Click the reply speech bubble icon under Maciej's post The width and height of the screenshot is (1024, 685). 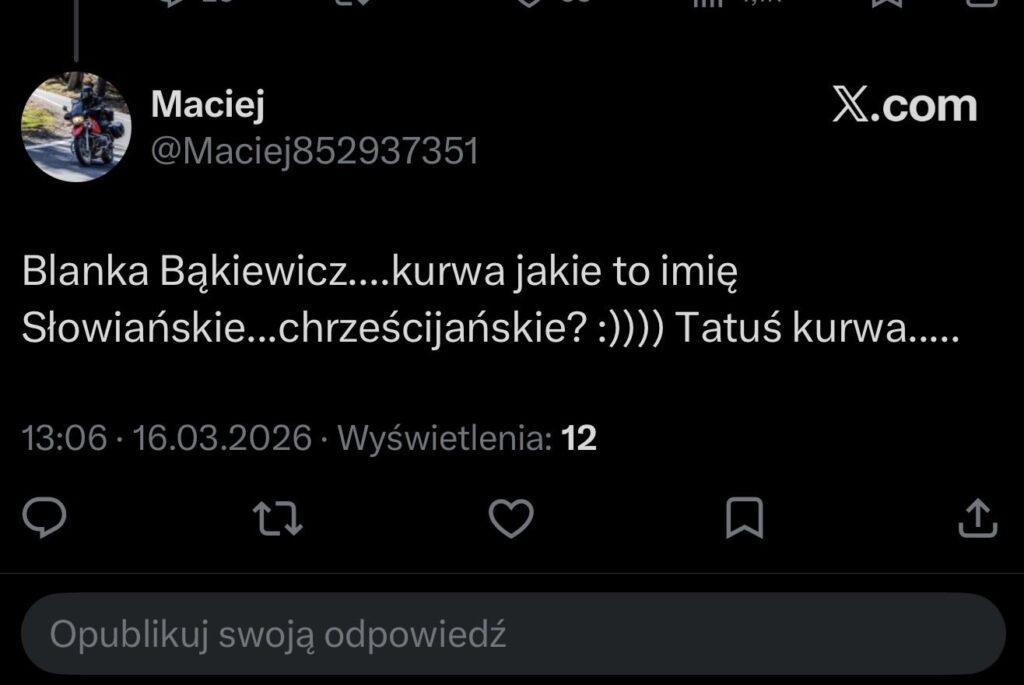(44, 517)
